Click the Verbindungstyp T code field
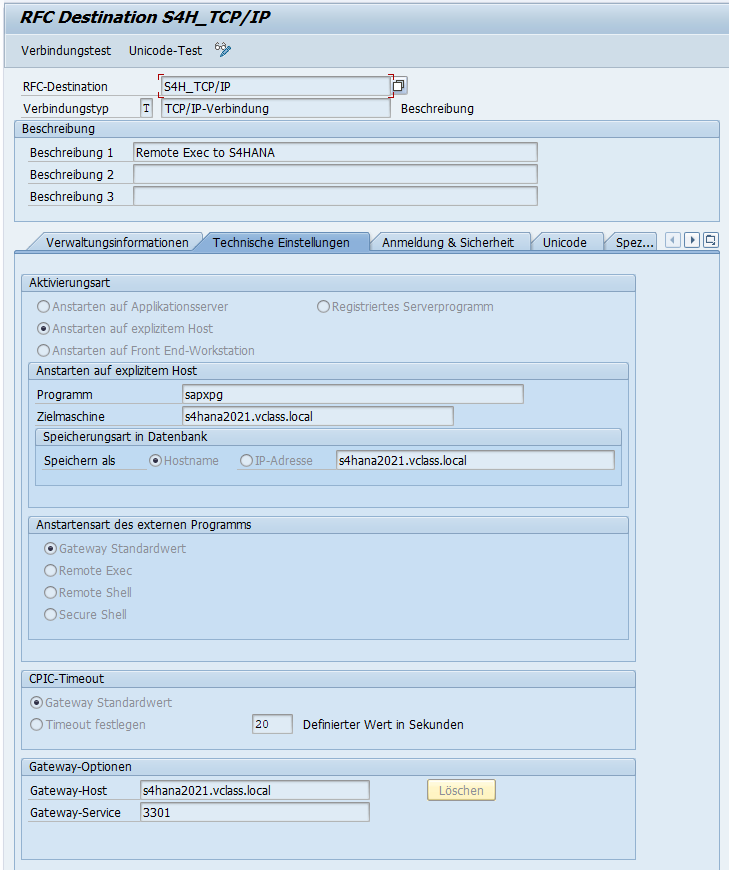The image size is (729, 870). click(x=146, y=108)
